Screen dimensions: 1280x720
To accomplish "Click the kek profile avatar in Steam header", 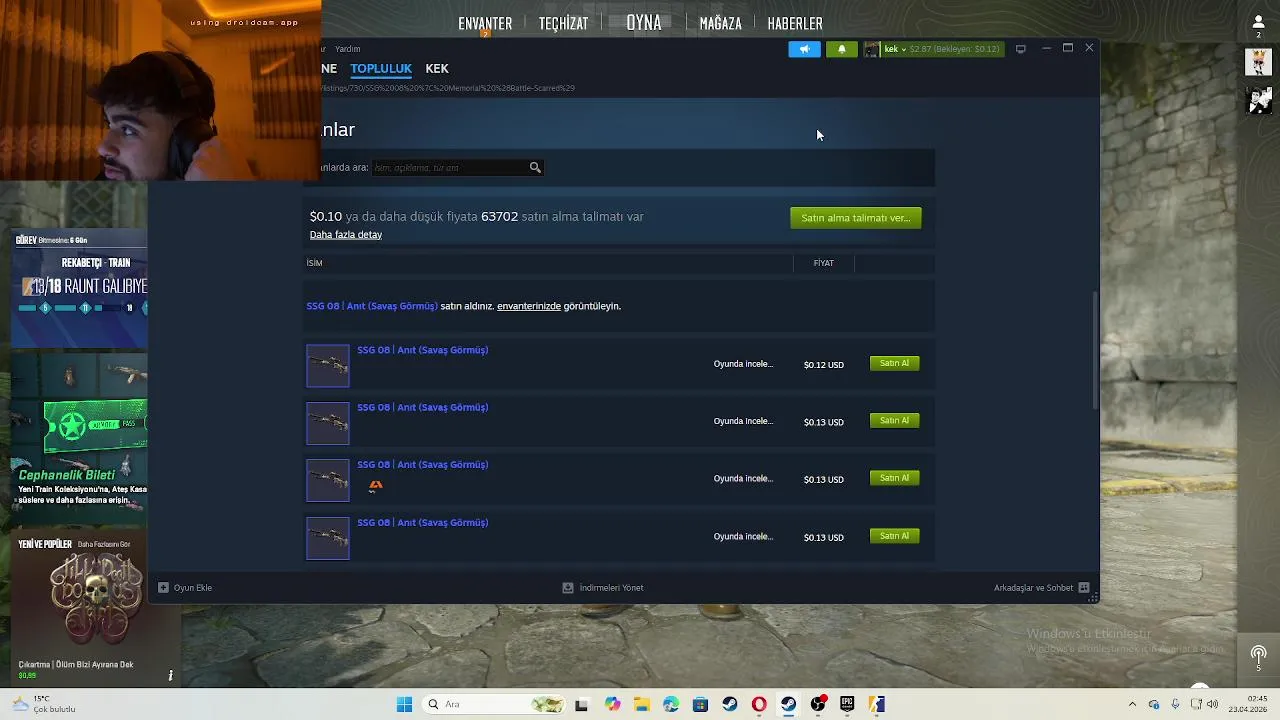I will pyautogui.click(x=872, y=49).
